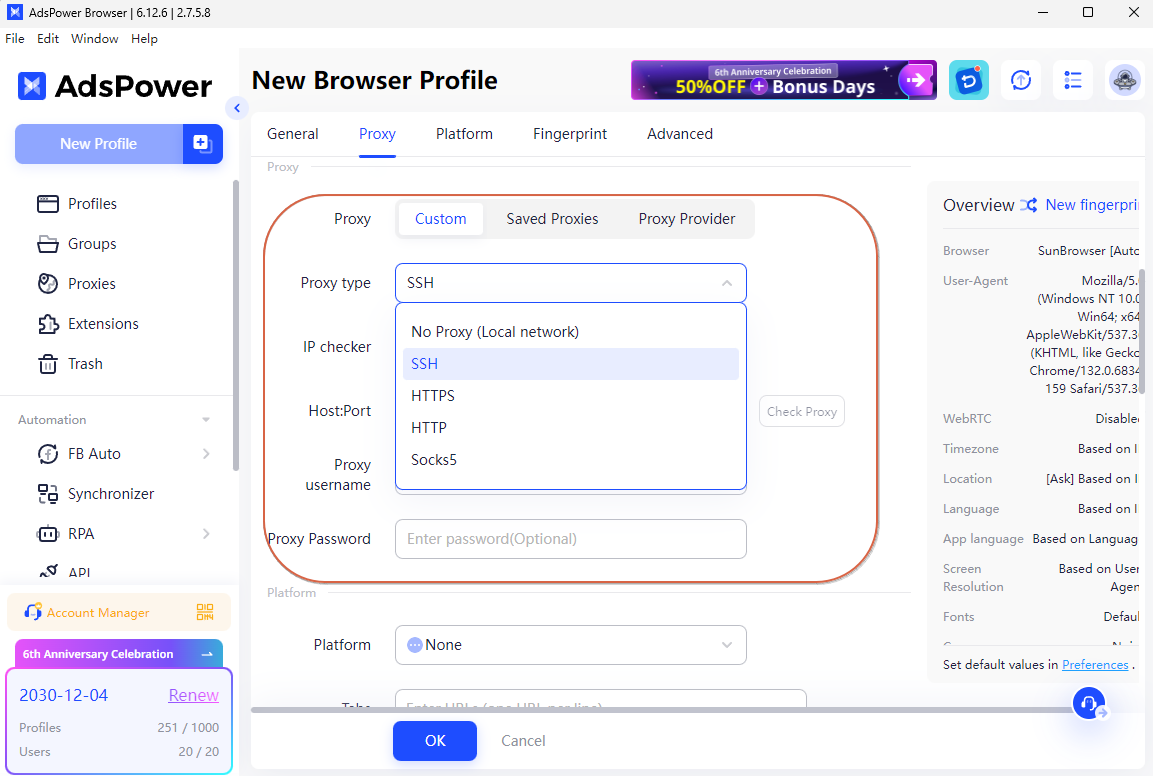Click the teal refresh chat icon
Image resolution: width=1153 pixels, height=776 pixels.
968,80
